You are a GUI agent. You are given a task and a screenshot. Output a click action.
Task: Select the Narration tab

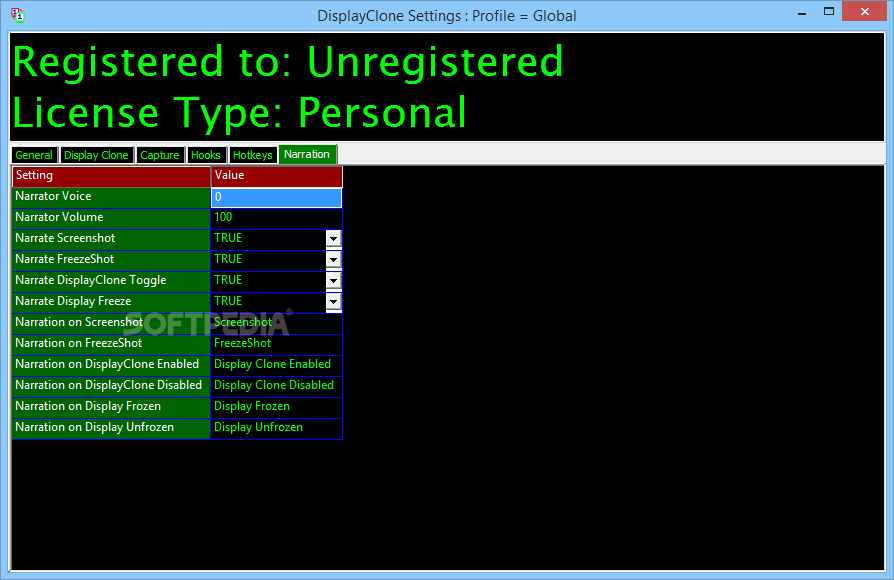pyautogui.click(x=307, y=154)
